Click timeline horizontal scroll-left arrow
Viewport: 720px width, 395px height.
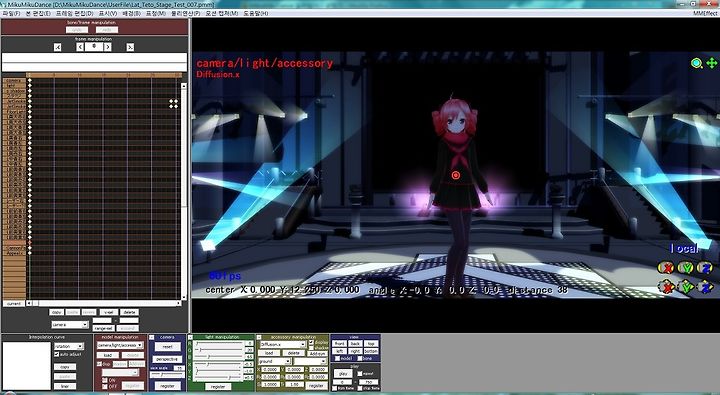click(x=29, y=303)
